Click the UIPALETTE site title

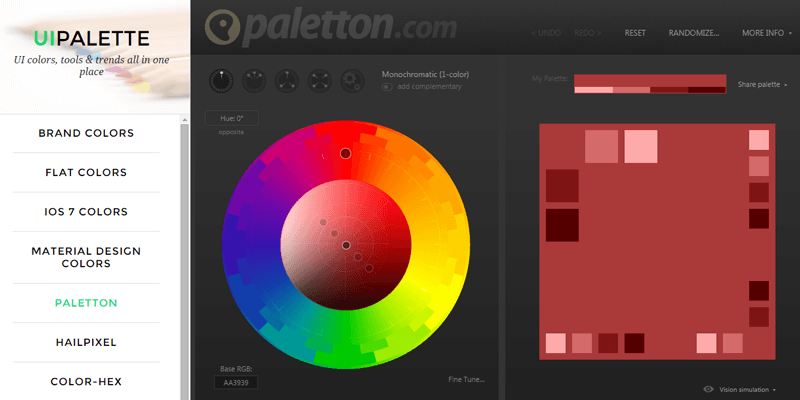92,38
